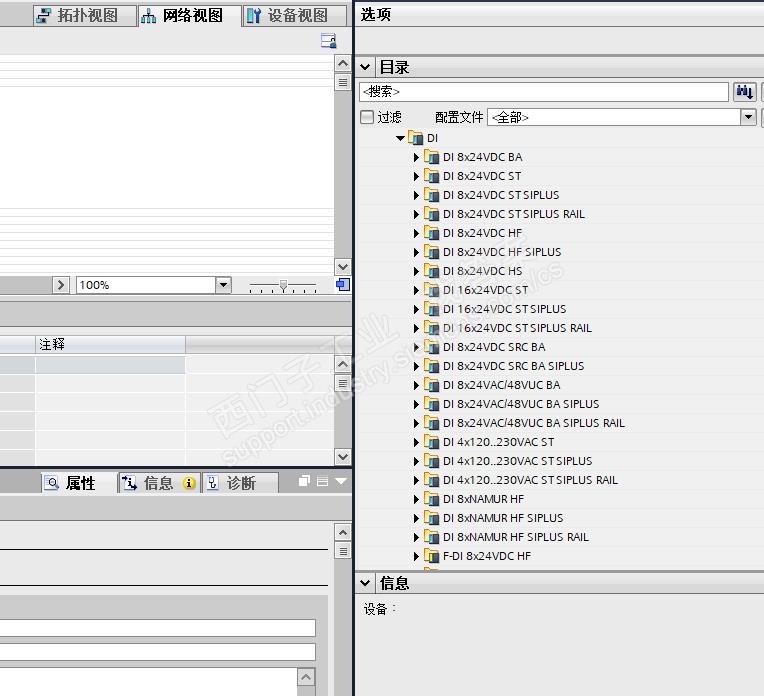Select DI 4x120..230VAC ST item
764x696 pixels.
click(498, 442)
